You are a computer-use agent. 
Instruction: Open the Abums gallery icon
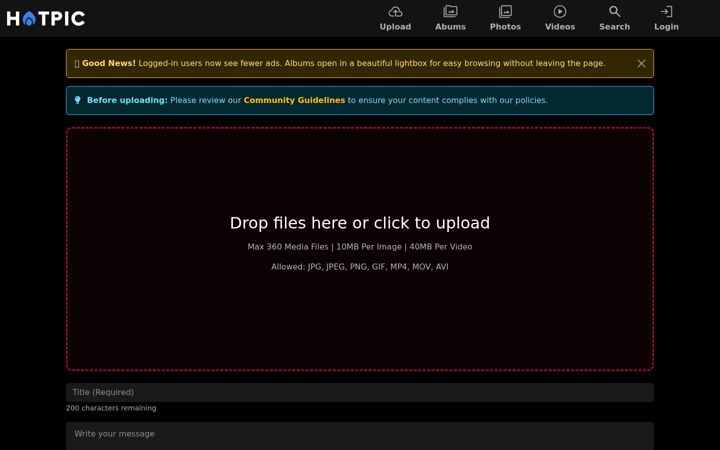pos(450,11)
